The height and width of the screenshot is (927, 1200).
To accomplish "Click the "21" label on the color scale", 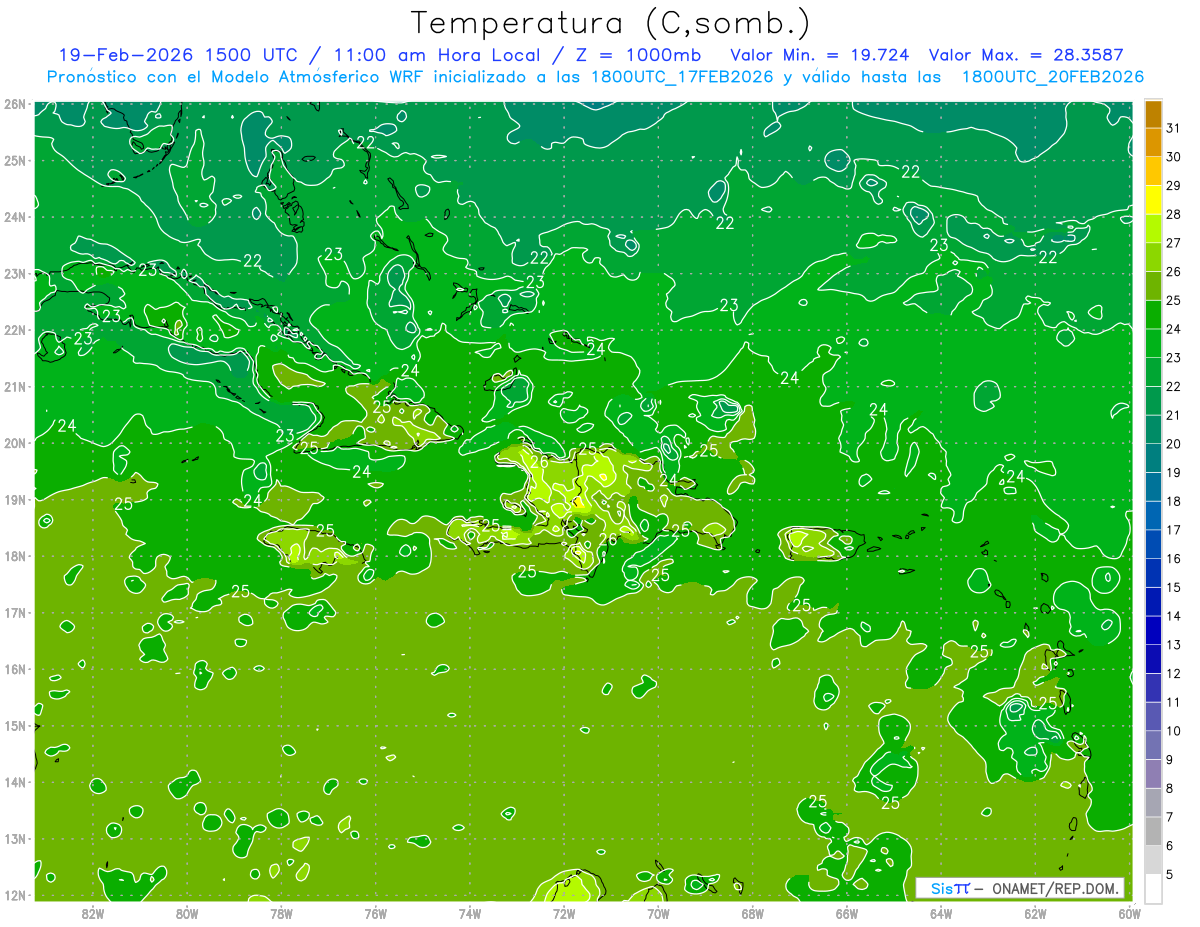I will click(1174, 415).
